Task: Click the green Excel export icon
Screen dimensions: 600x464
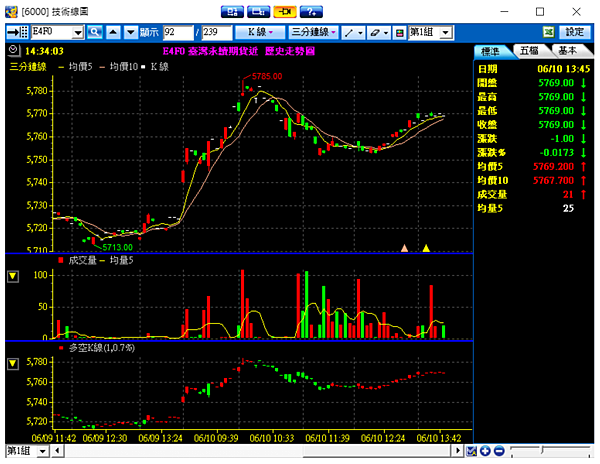Action: 549,32
